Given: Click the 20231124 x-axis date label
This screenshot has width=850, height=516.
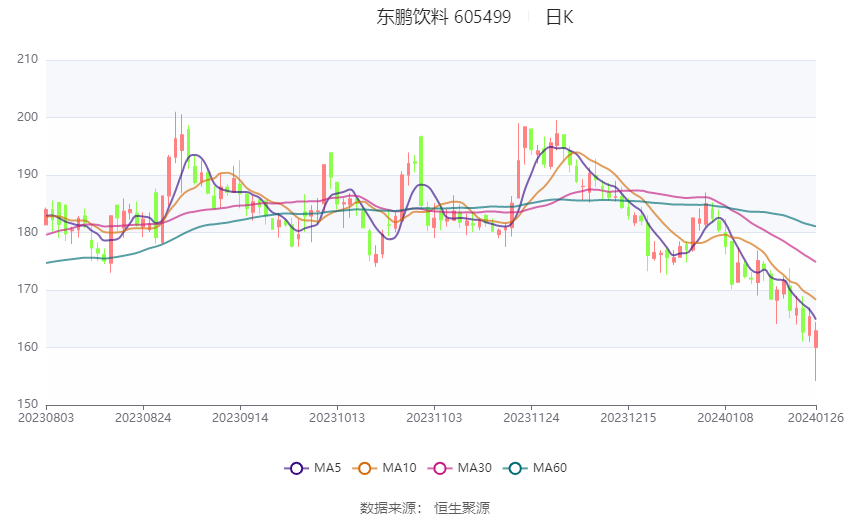Looking at the screenshot, I should pyautogui.click(x=531, y=418).
